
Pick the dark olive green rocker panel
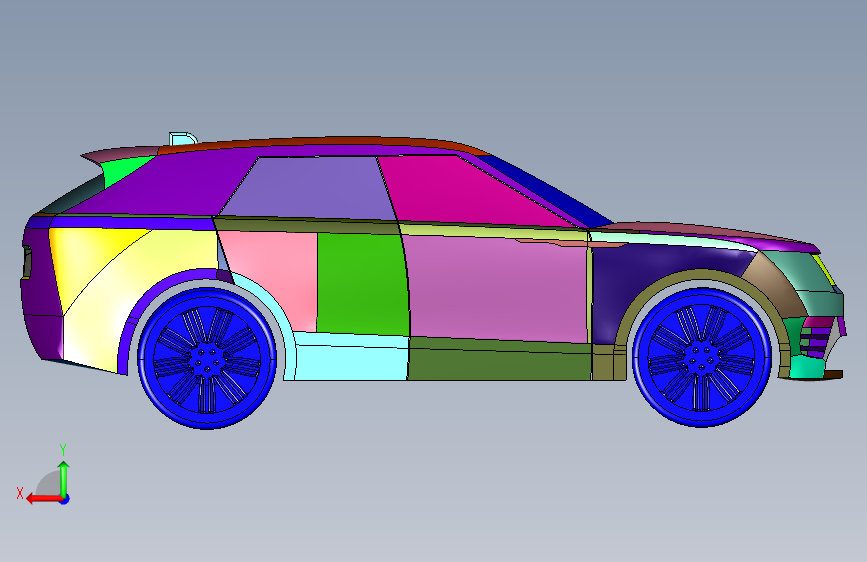coord(500,361)
